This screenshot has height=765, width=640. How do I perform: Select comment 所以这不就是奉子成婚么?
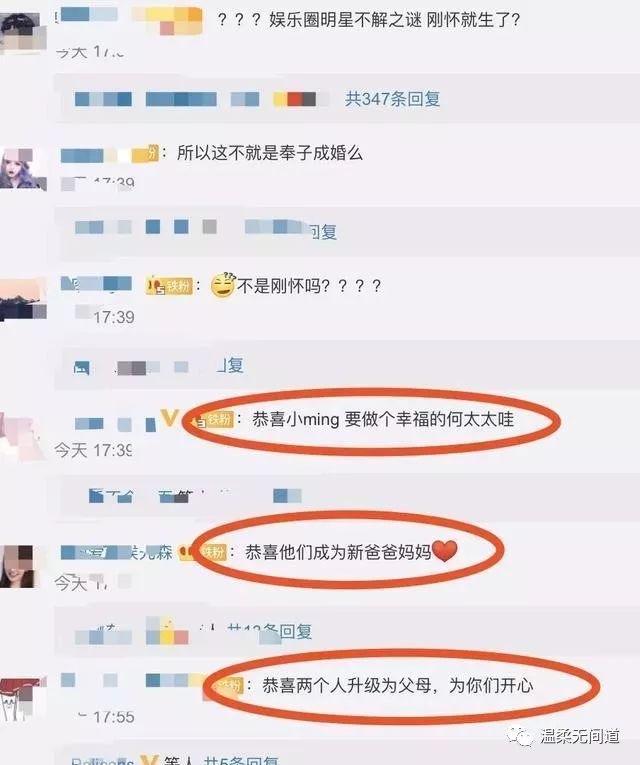[x=270, y=153]
